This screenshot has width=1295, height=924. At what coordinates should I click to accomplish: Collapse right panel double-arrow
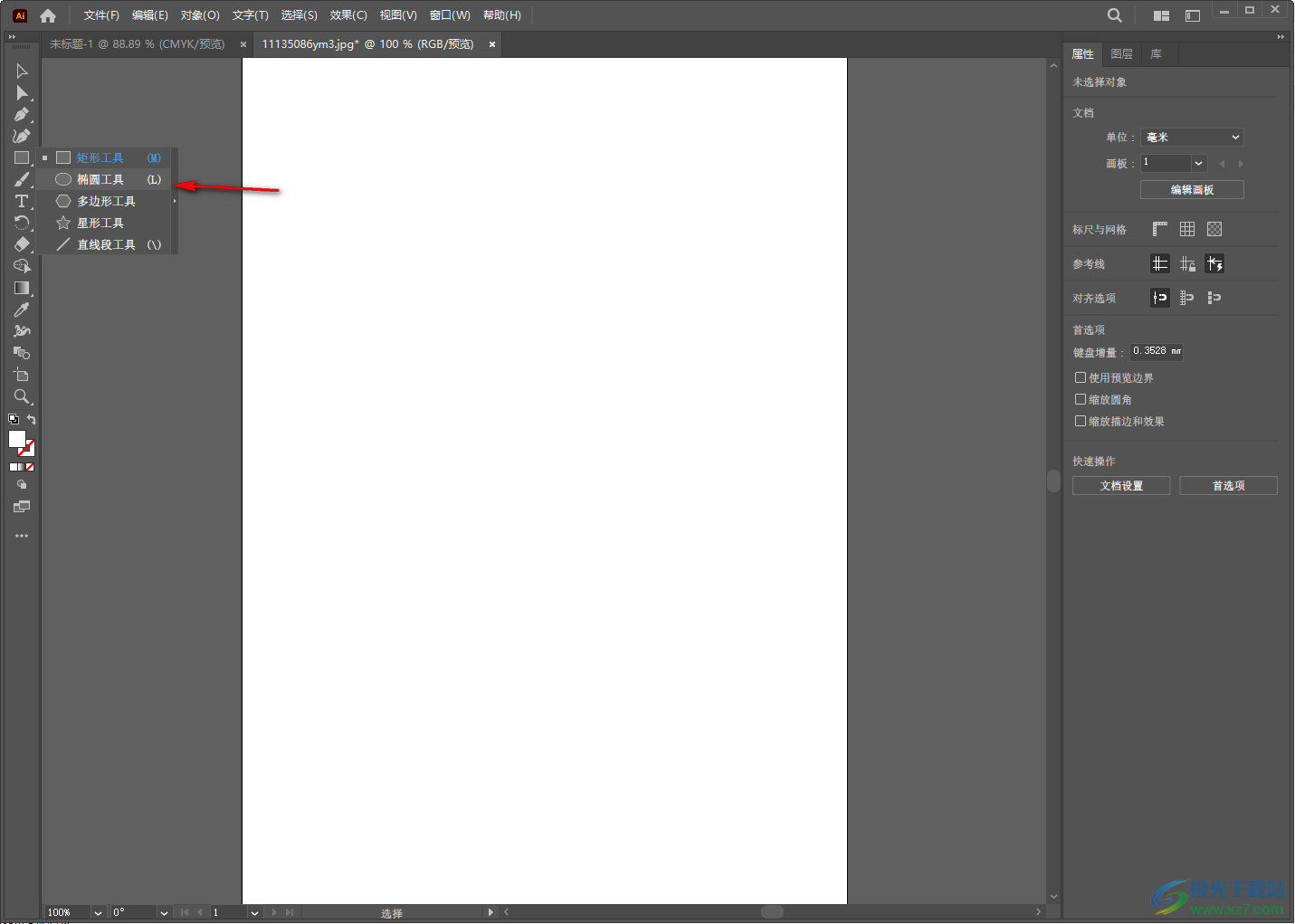[1281, 37]
